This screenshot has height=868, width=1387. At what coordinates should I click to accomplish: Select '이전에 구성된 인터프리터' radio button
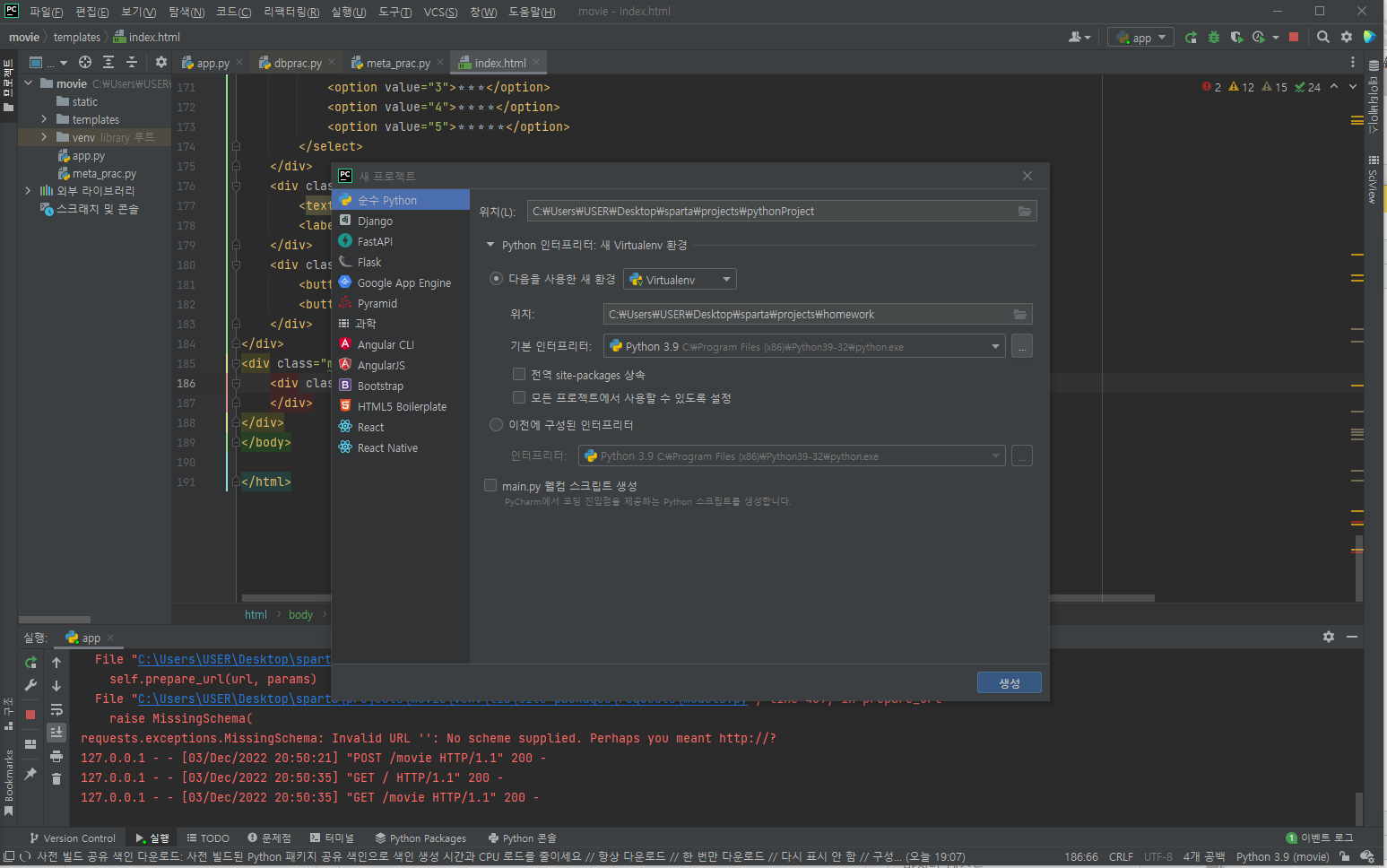[496, 425]
